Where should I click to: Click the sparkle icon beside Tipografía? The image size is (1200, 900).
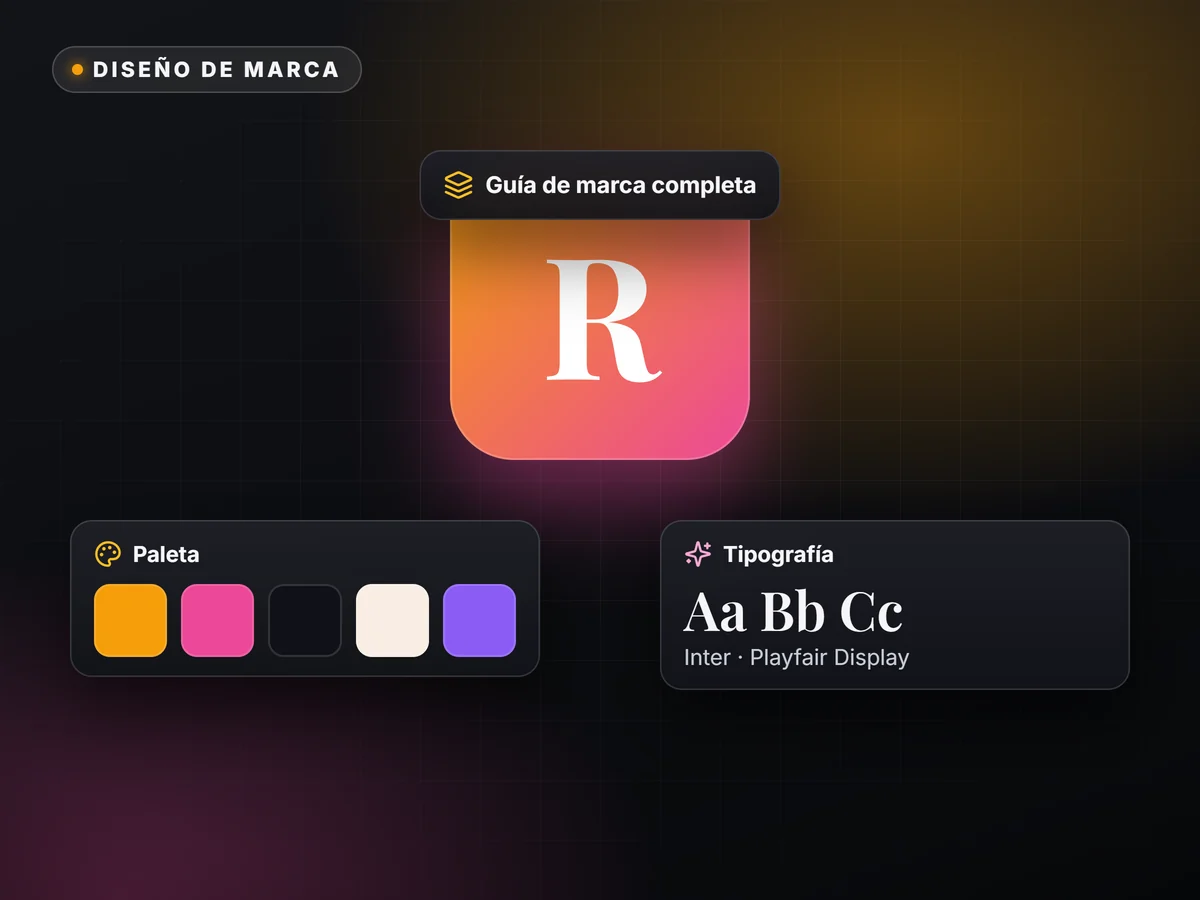point(698,554)
